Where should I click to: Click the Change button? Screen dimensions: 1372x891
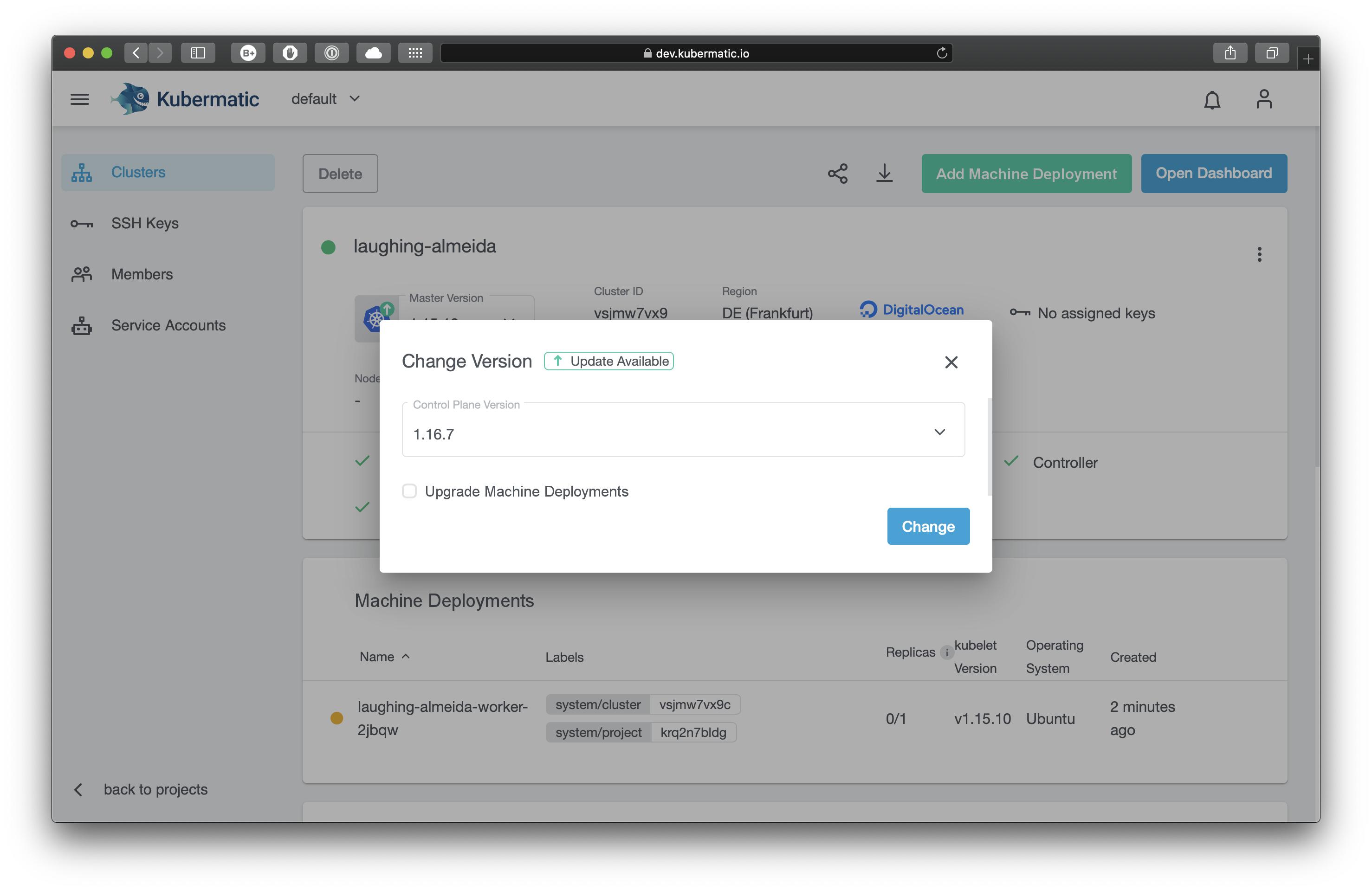point(927,526)
